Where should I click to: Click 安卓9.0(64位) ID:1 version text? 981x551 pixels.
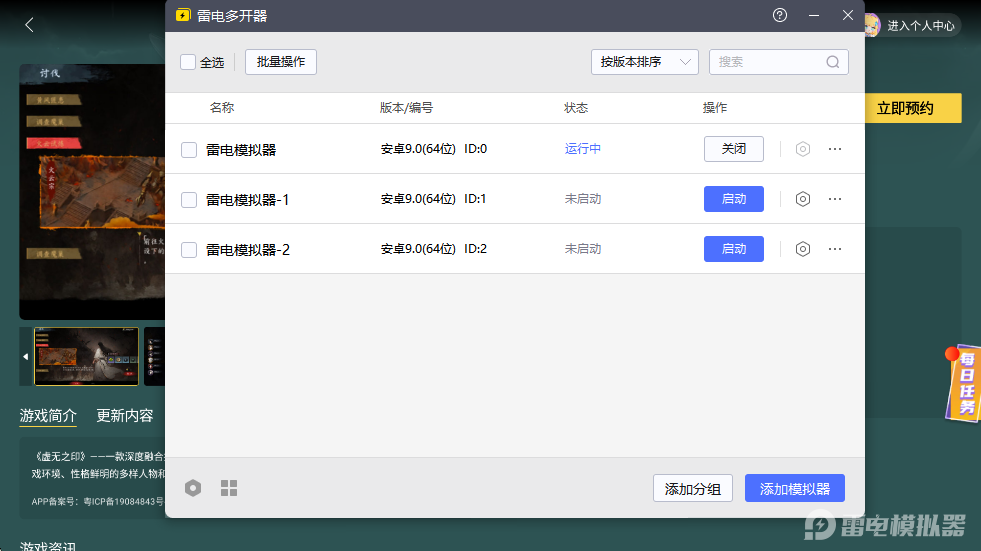pos(434,199)
